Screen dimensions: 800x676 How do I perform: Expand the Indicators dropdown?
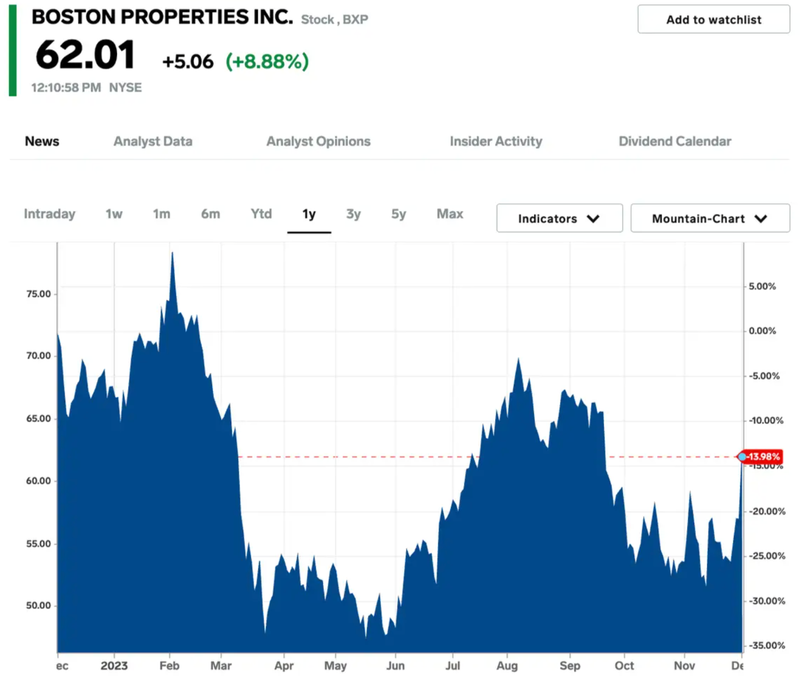pyautogui.click(x=559, y=218)
